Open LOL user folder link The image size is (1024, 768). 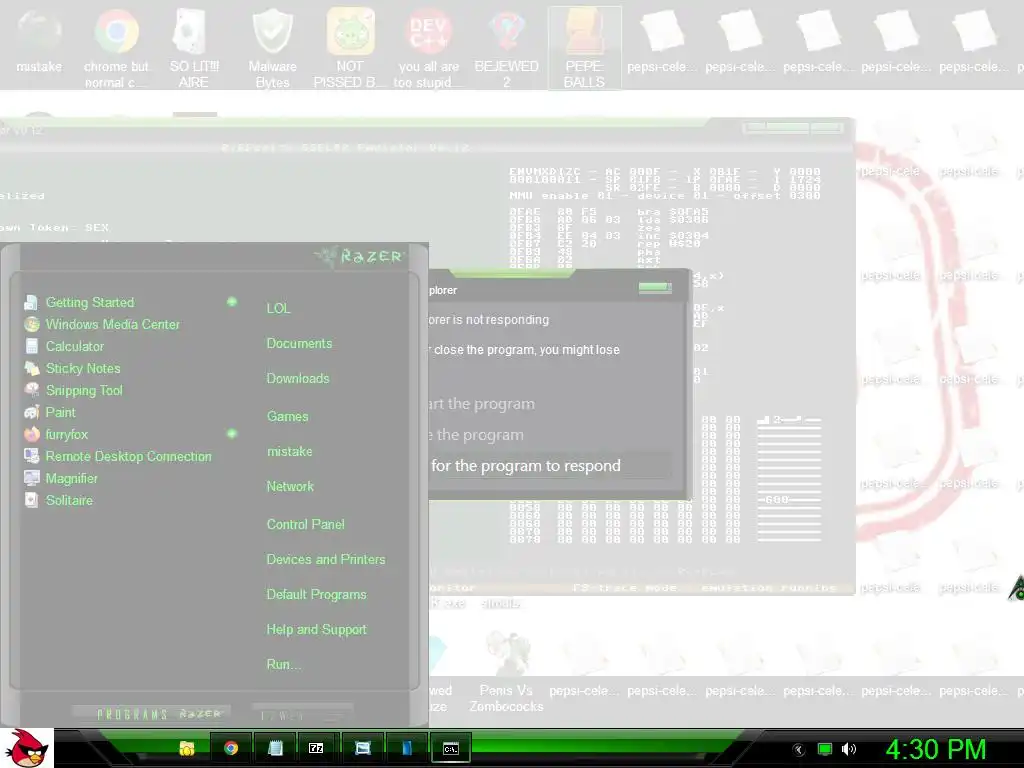pos(278,308)
